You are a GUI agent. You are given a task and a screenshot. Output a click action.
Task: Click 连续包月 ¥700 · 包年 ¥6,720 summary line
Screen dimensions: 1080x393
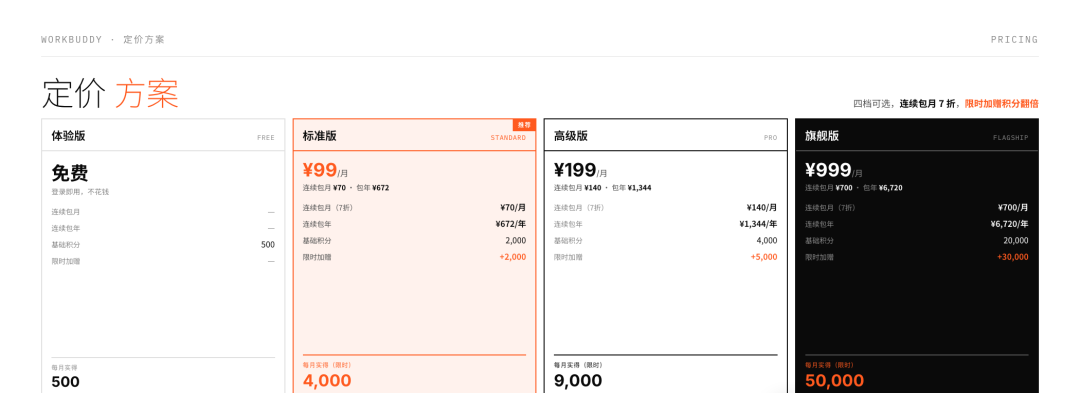[854, 187]
